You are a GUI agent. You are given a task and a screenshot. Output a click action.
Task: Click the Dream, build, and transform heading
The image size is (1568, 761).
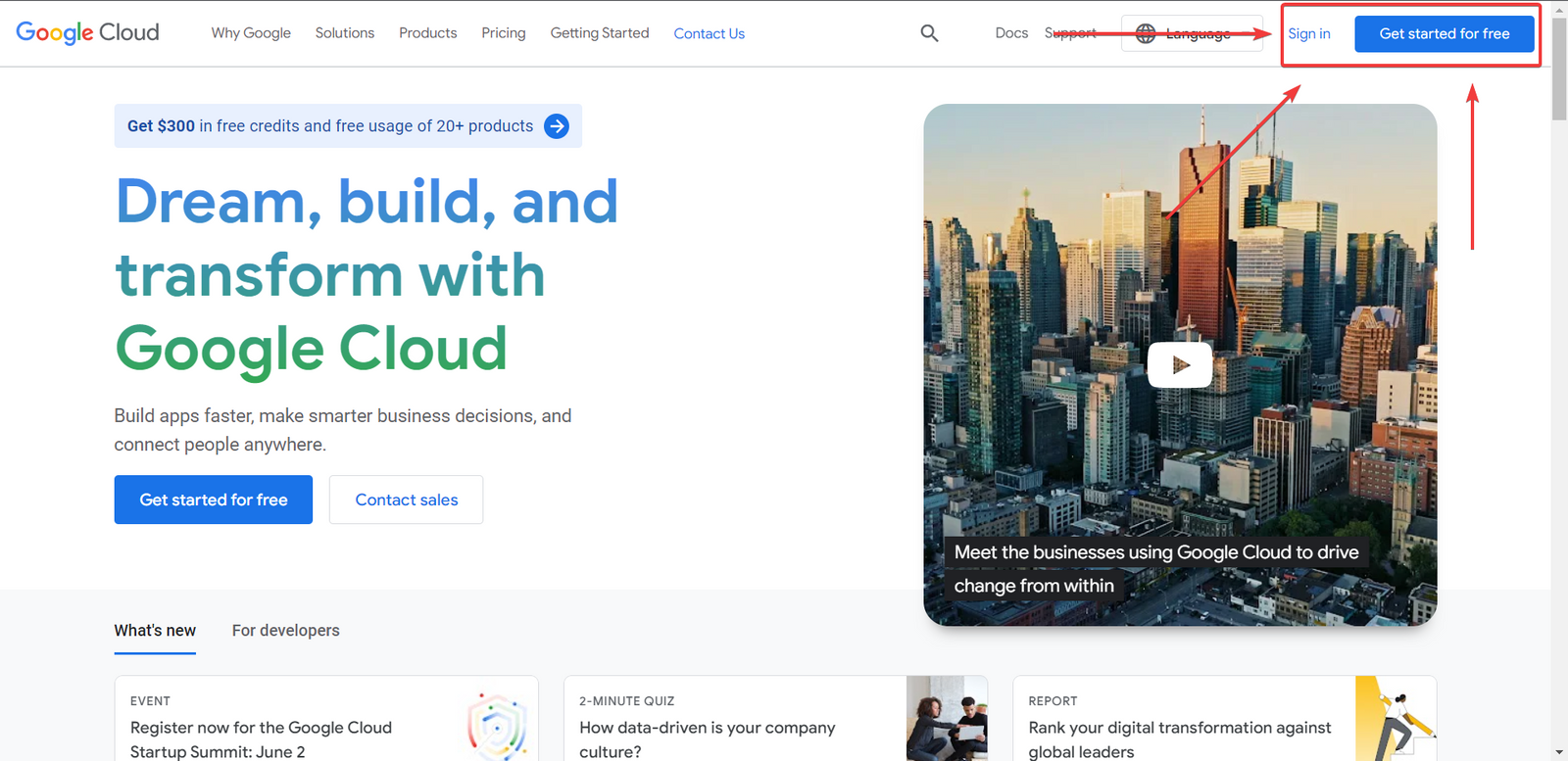click(367, 275)
